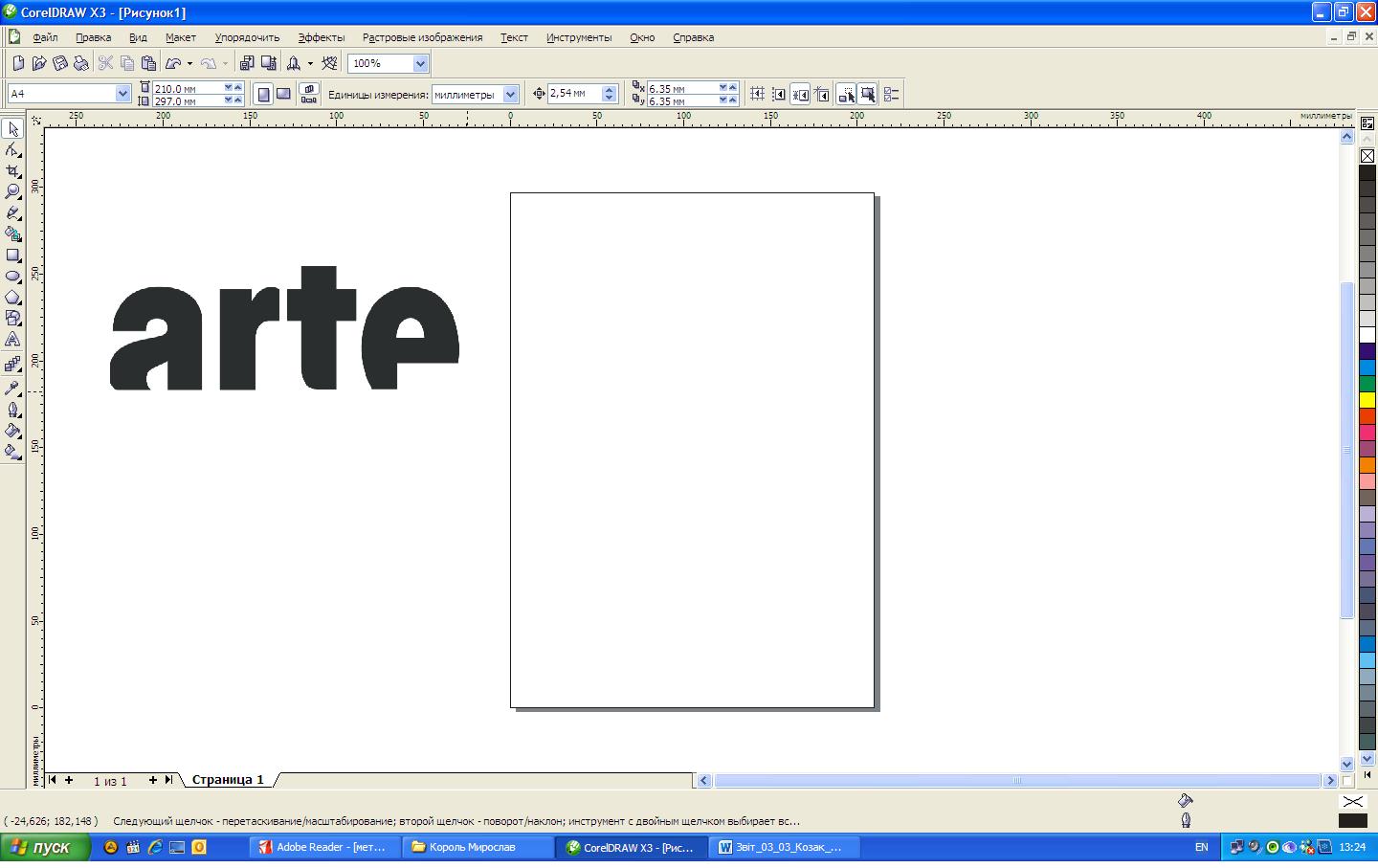The height and width of the screenshot is (868, 1378).
Task: Select the Ellipse tool
Action: click(x=12, y=277)
